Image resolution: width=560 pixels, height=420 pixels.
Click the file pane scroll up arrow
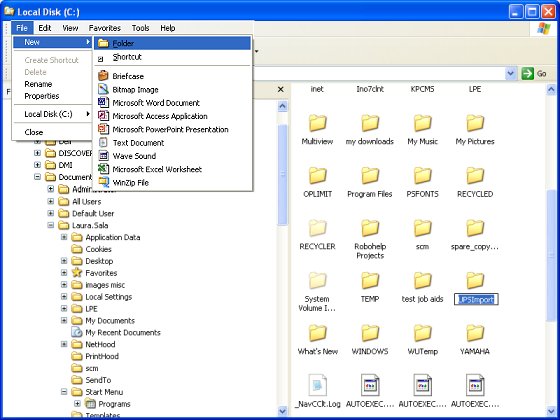point(551,89)
